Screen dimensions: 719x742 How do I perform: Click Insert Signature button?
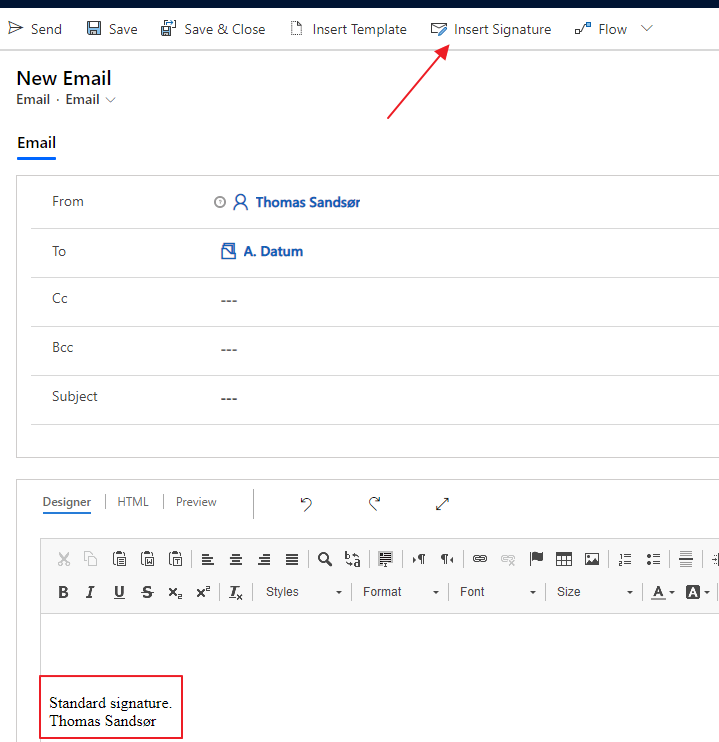[x=491, y=29]
